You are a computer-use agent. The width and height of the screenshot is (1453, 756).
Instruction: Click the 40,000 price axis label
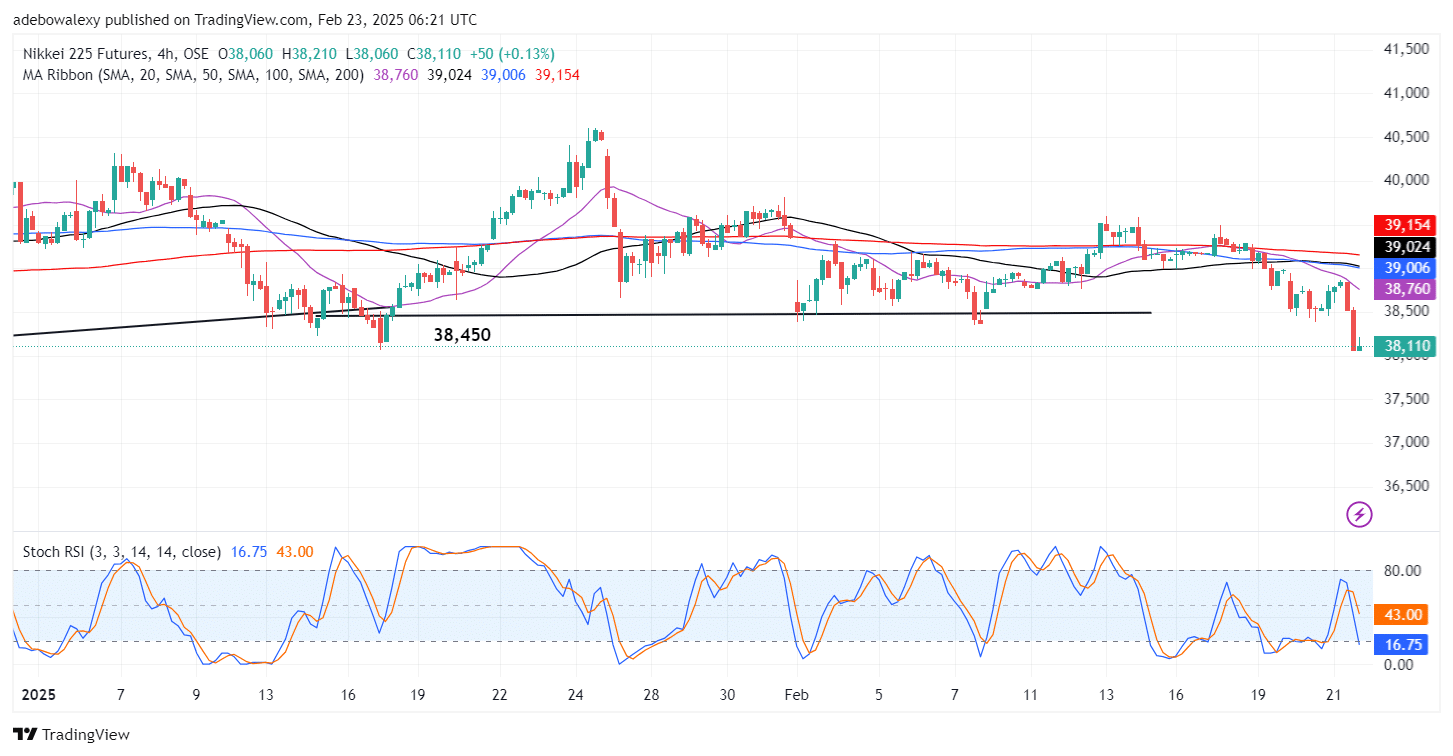point(1406,180)
